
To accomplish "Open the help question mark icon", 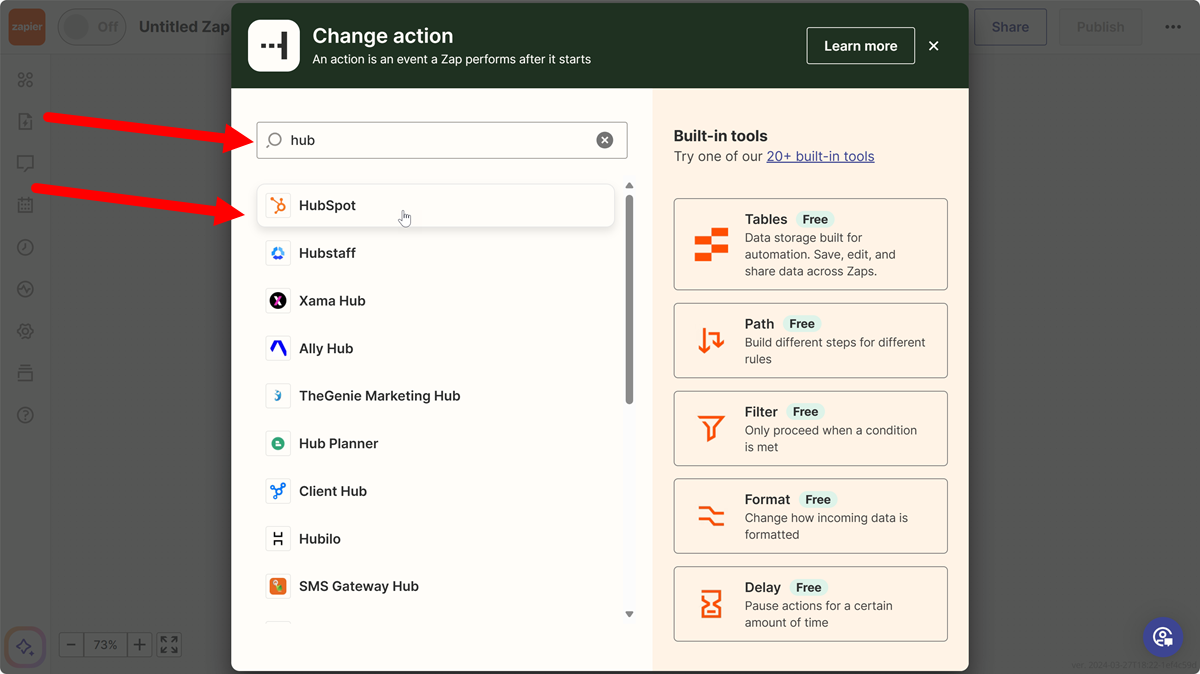I will (x=25, y=414).
